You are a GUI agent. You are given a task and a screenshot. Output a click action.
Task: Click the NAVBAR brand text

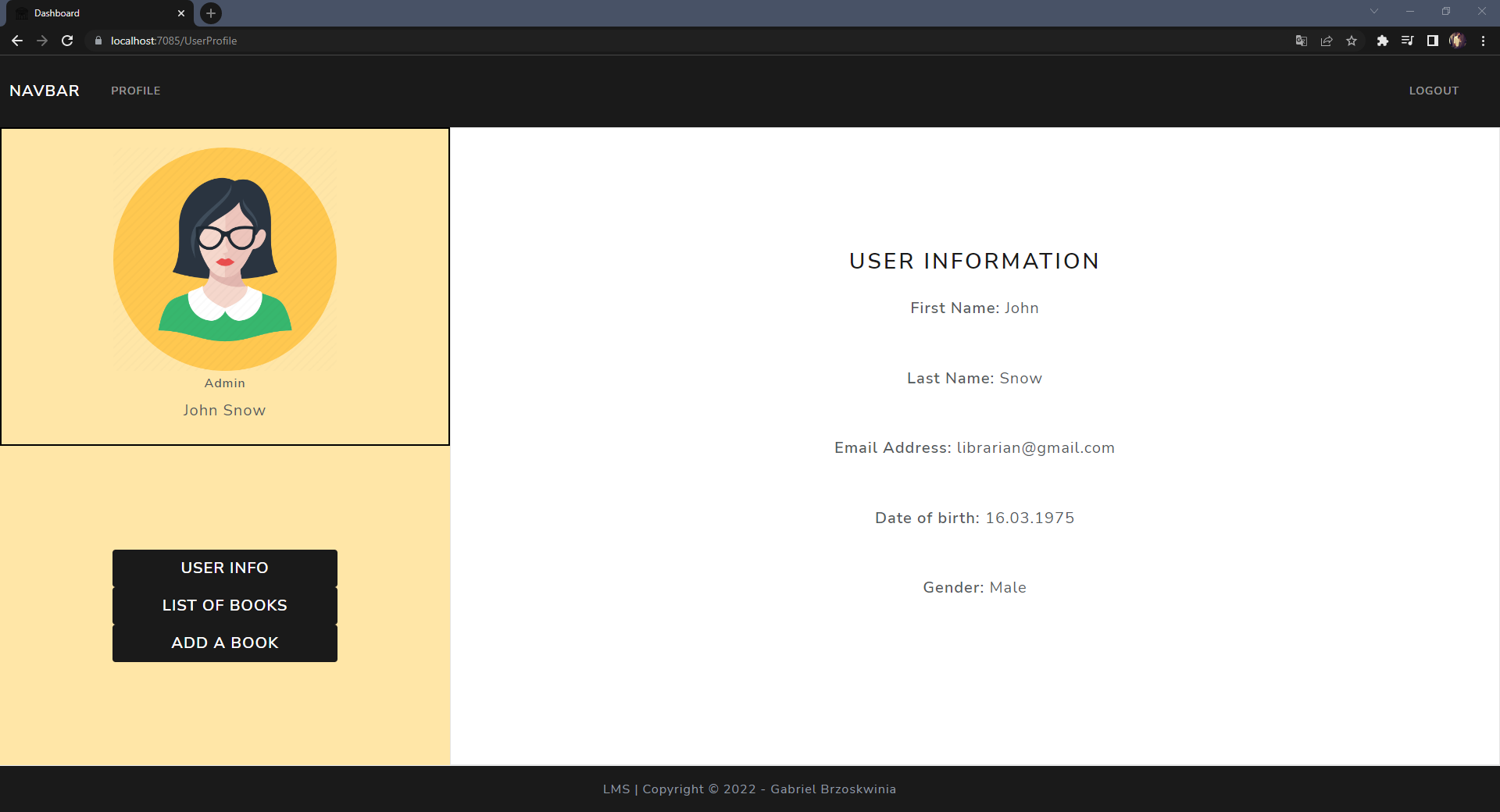(x=45, y=91)
